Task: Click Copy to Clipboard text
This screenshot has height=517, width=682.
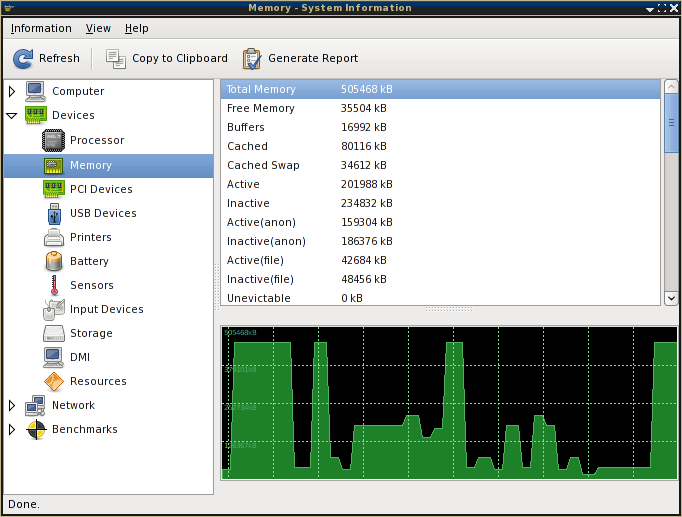Action: (180, 58)
